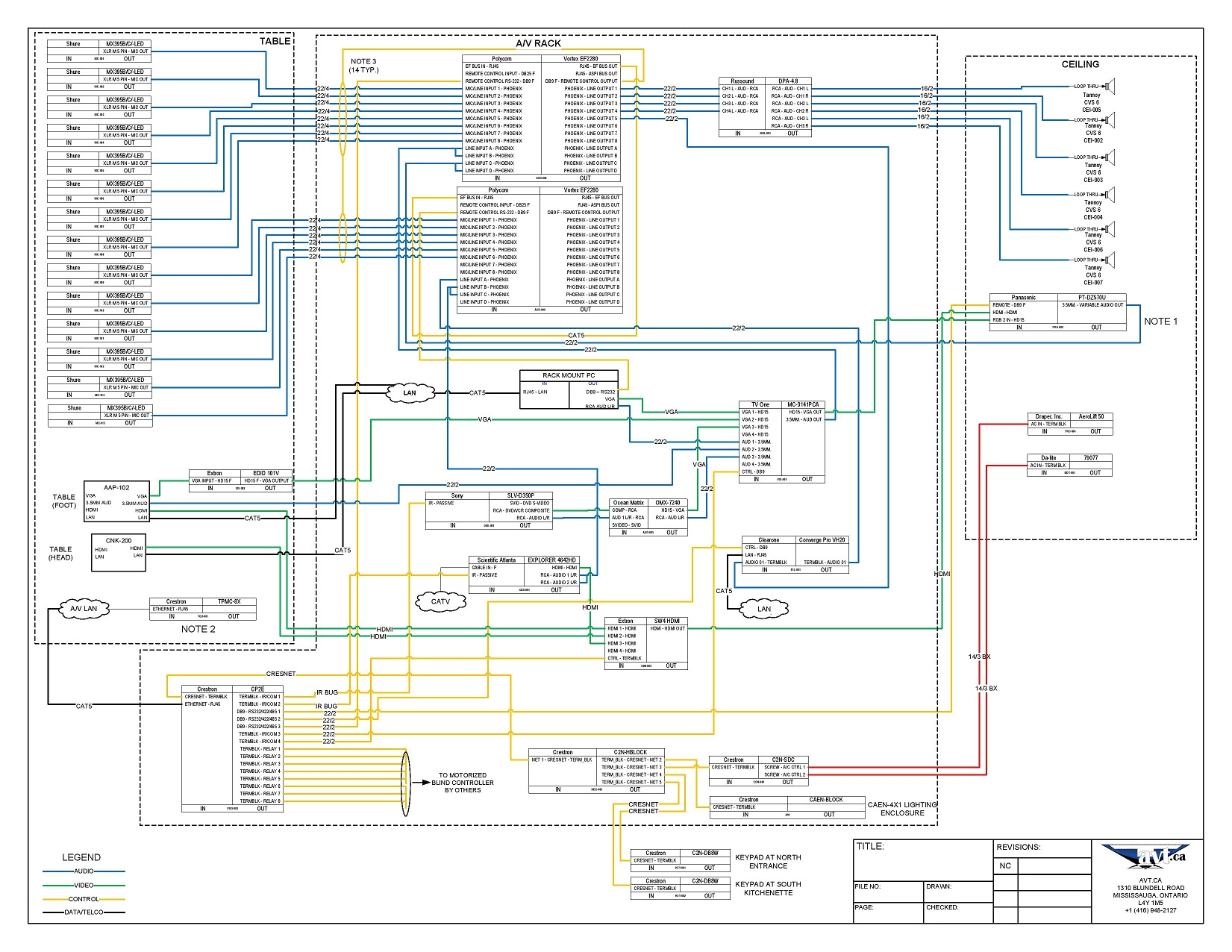The height and width of the screenshot is (952, 1232).
Task: Select the CATV cloud symbol
Action: (x=440, y=601)
